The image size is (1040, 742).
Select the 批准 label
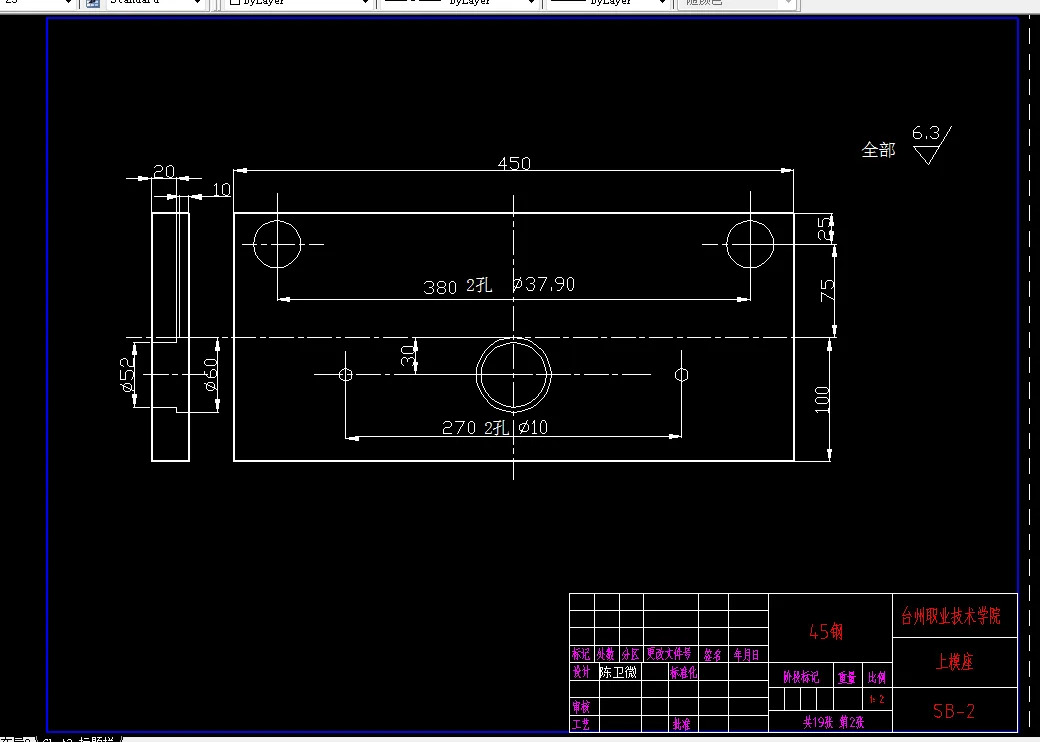[681, 724]
